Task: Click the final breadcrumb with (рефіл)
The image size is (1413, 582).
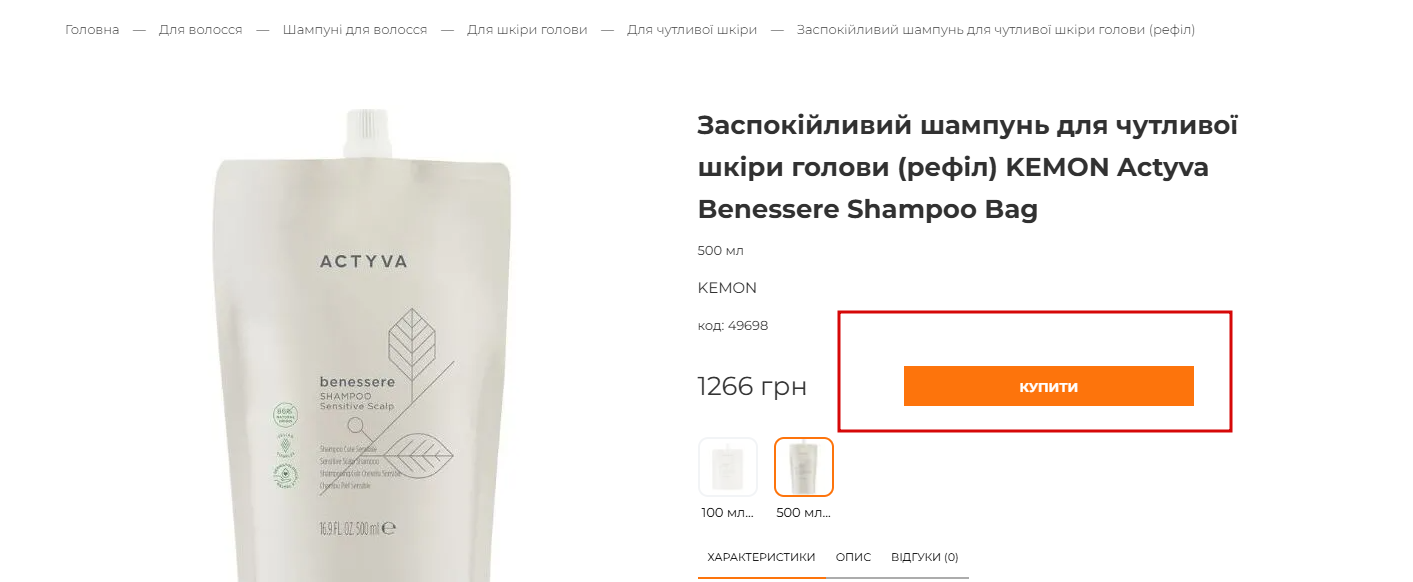Action: pos(996,30)
